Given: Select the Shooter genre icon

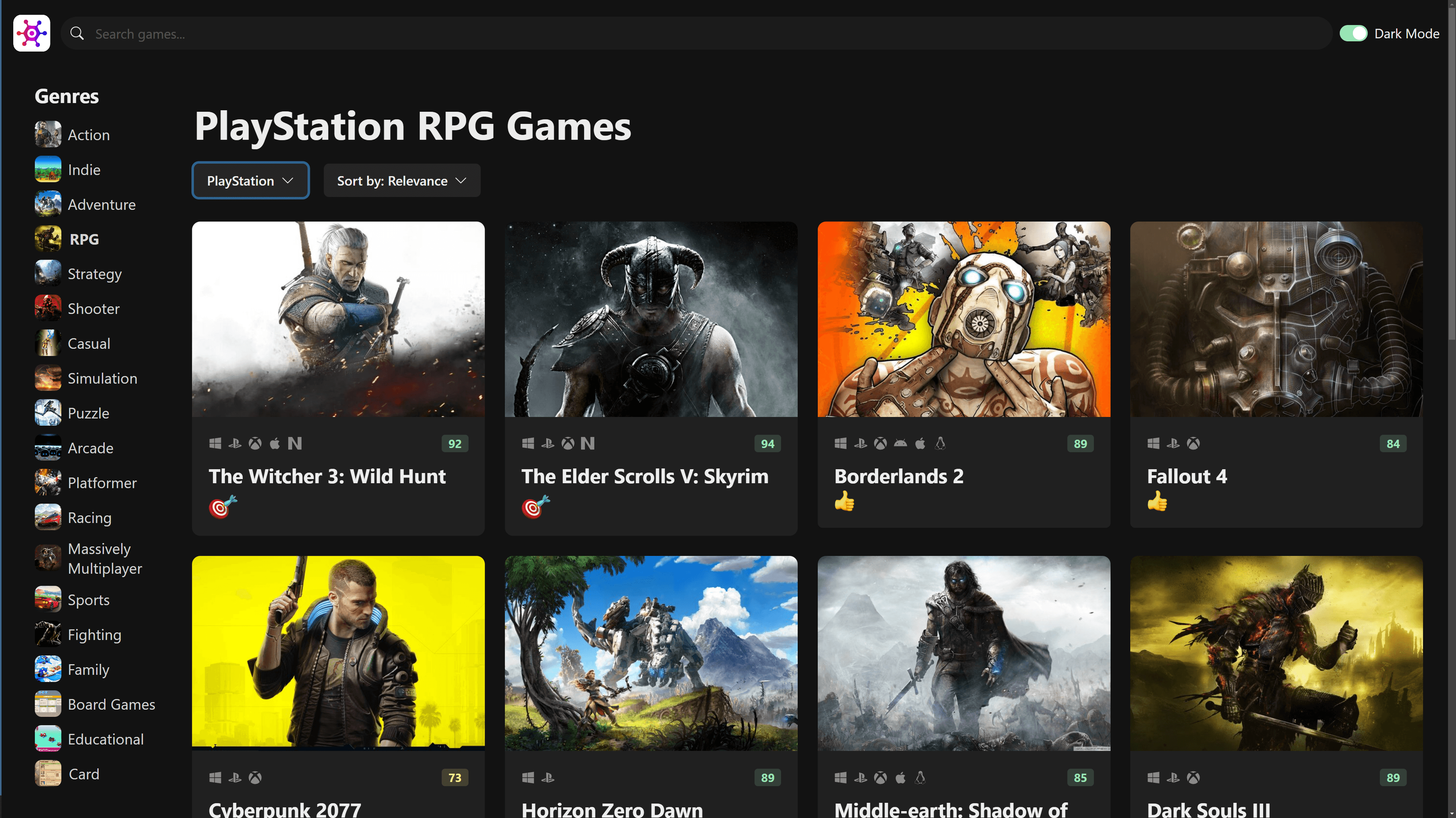Looking at the screenshot, I should coord(48,309).
